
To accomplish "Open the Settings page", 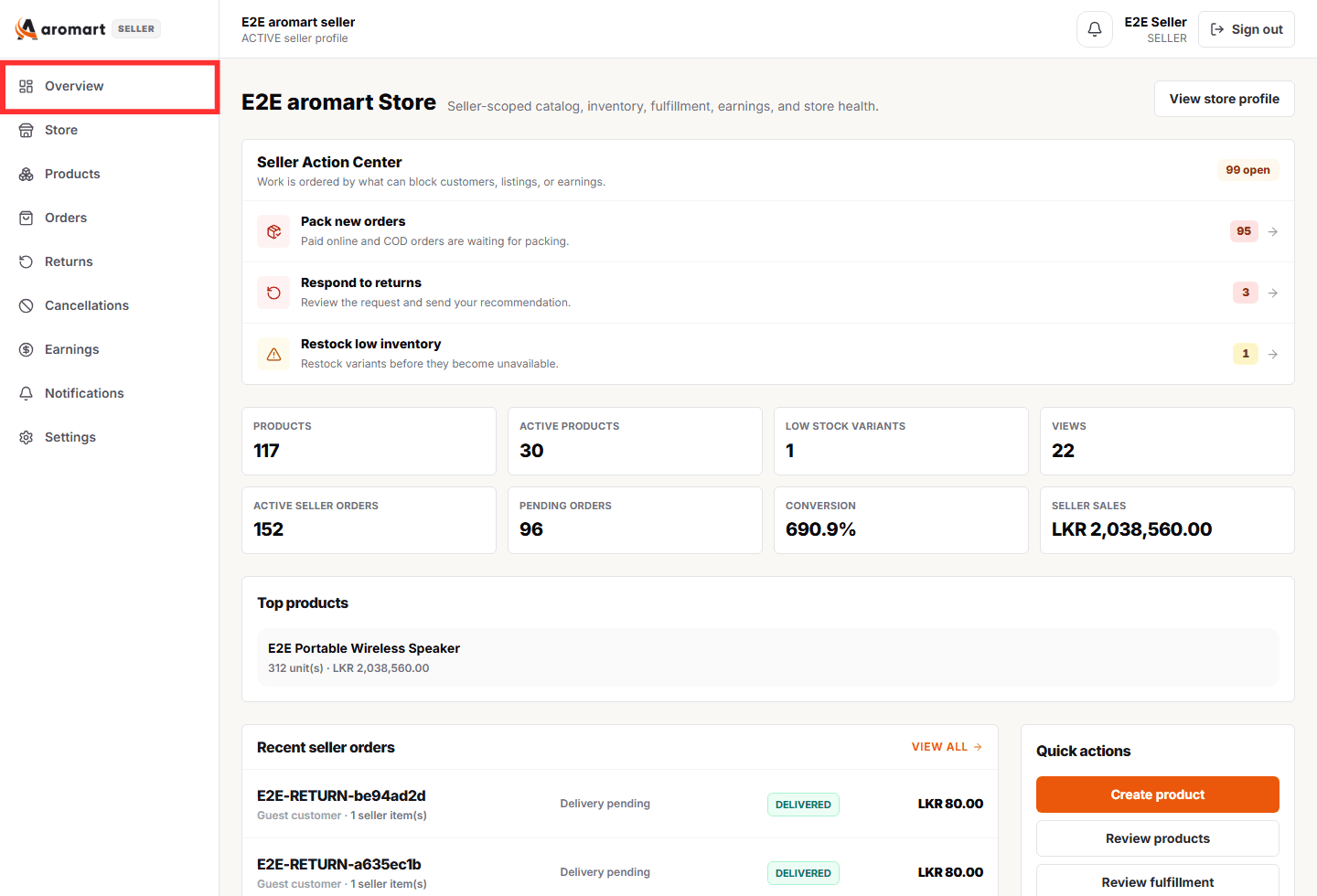I will (110, 437).
